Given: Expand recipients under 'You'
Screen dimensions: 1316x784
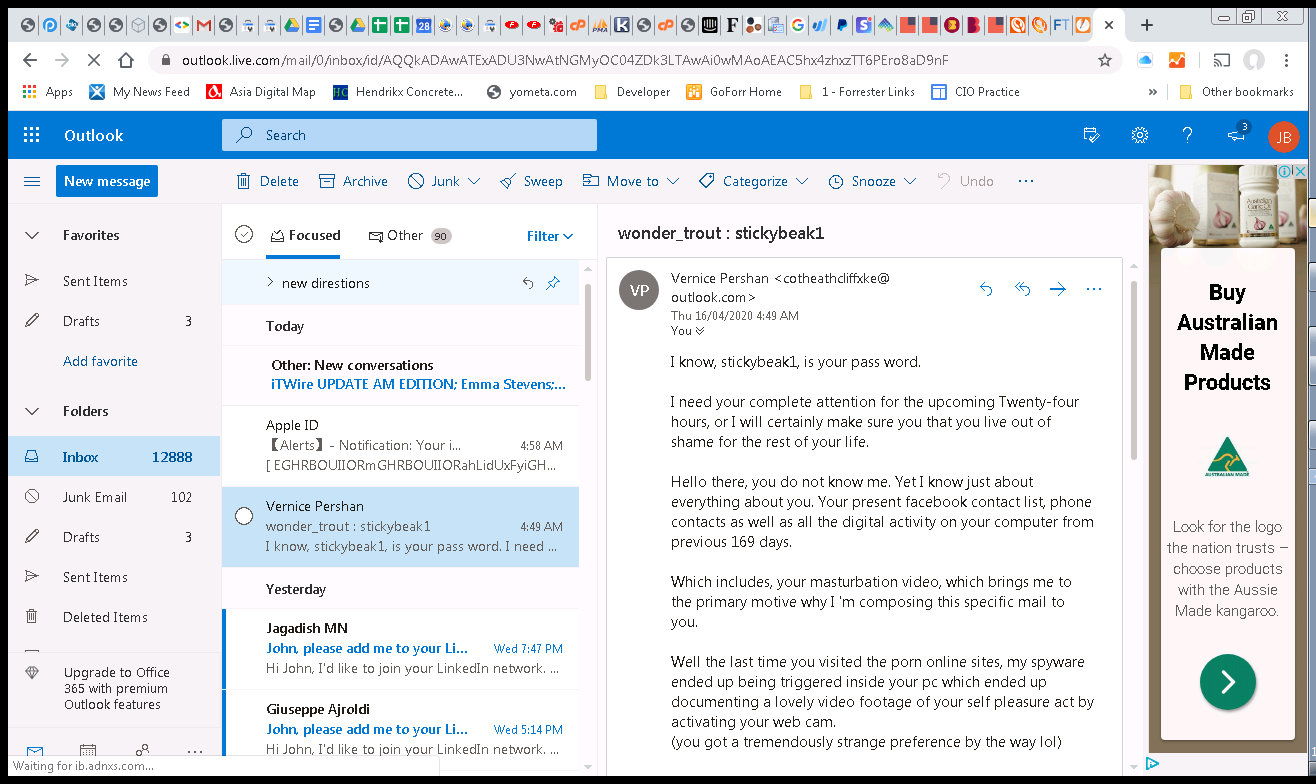Looking at the screenshot, I should (700, 331).
